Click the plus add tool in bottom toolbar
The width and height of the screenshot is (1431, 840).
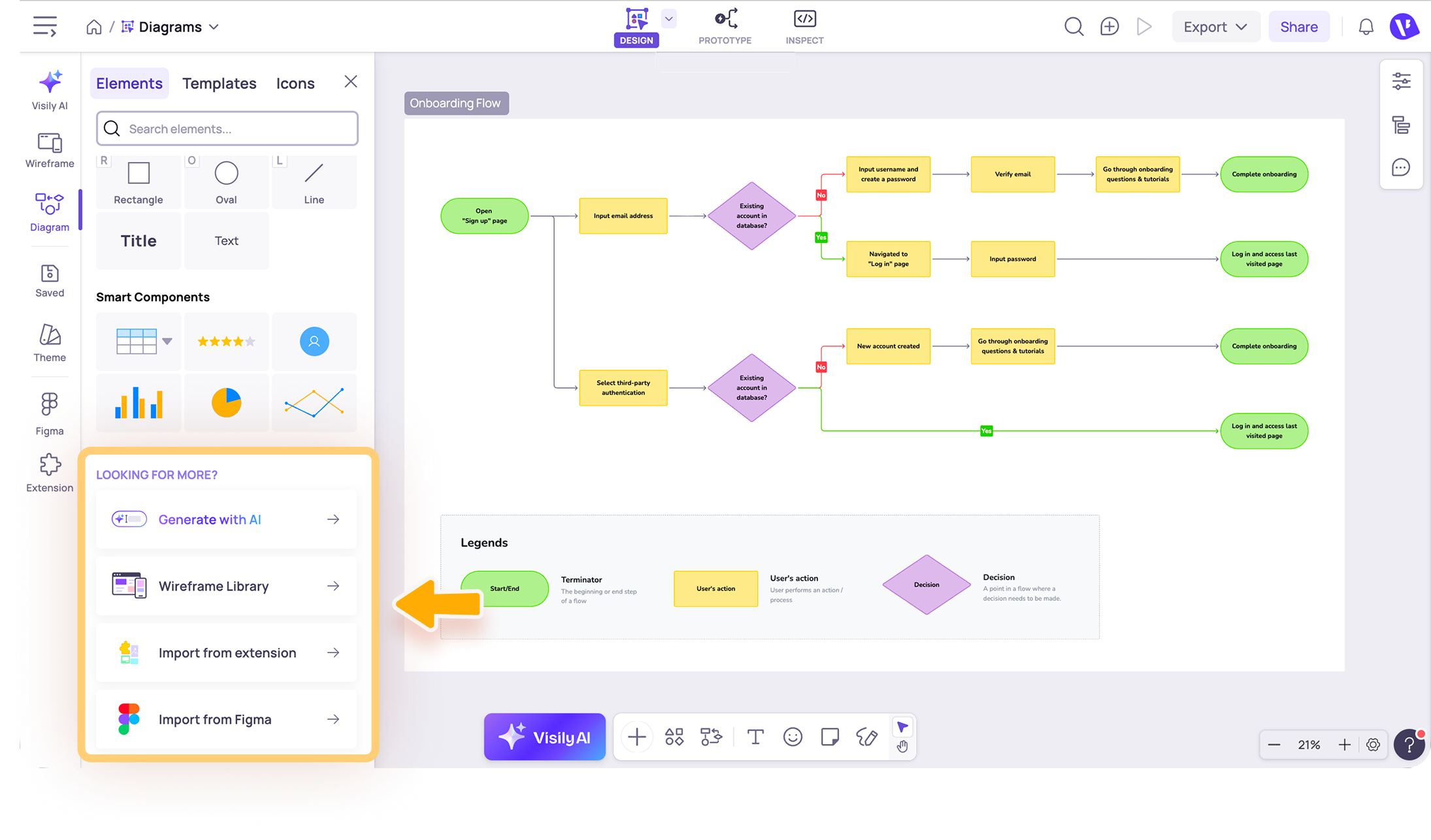tap(636, 737)
